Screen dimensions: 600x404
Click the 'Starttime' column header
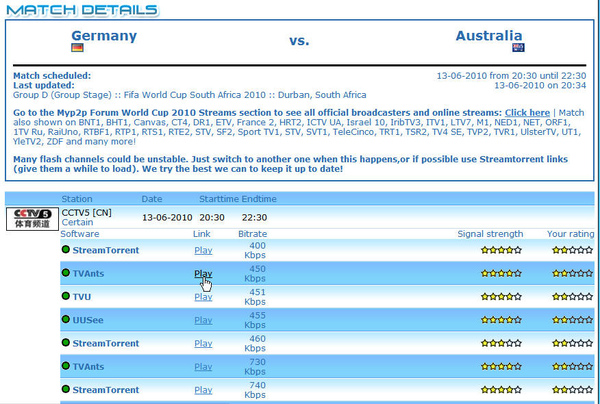tap(218, 199)
